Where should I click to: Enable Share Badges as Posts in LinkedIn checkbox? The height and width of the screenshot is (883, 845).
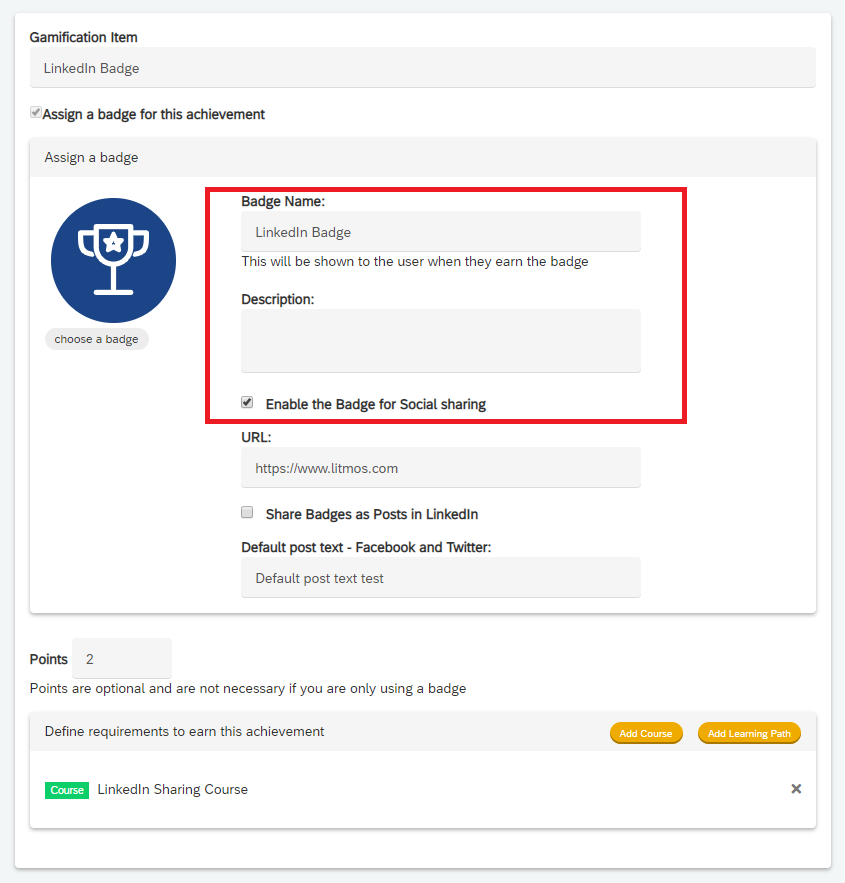(247, 512)
